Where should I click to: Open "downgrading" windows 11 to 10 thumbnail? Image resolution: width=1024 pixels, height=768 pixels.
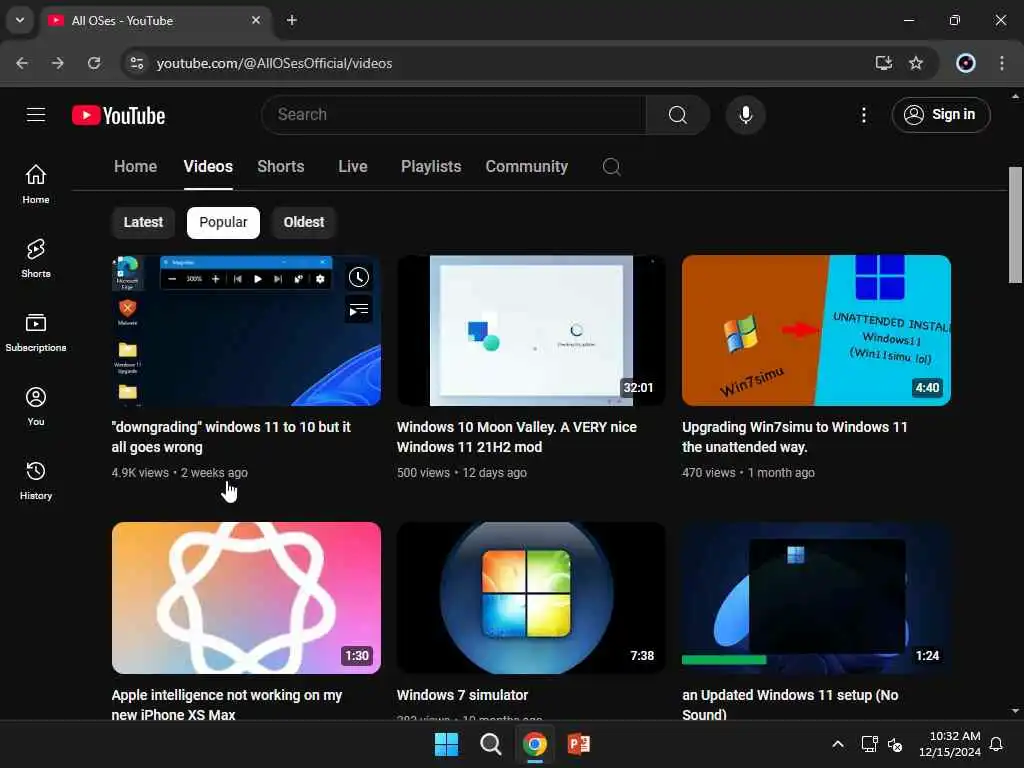(246, 330)
